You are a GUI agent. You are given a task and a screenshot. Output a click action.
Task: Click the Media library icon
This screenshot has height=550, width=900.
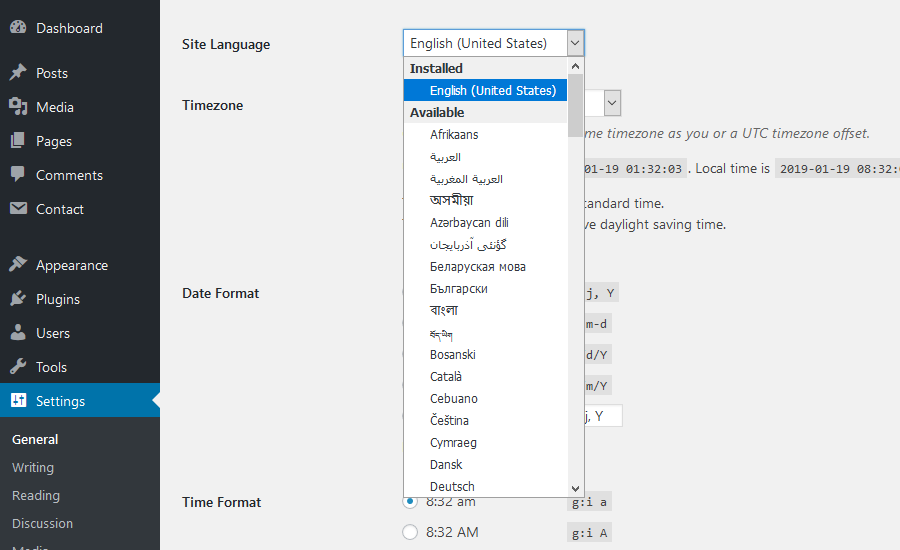click(x=18, y=107)
